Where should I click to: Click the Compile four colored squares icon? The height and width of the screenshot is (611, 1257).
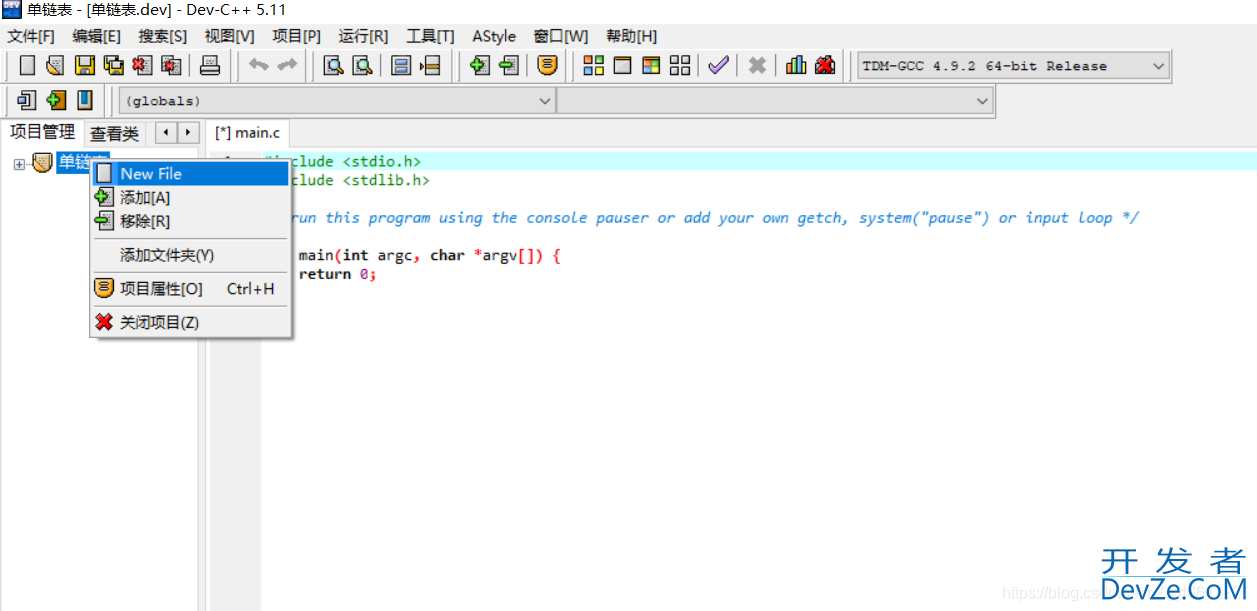tap(594, 66)
